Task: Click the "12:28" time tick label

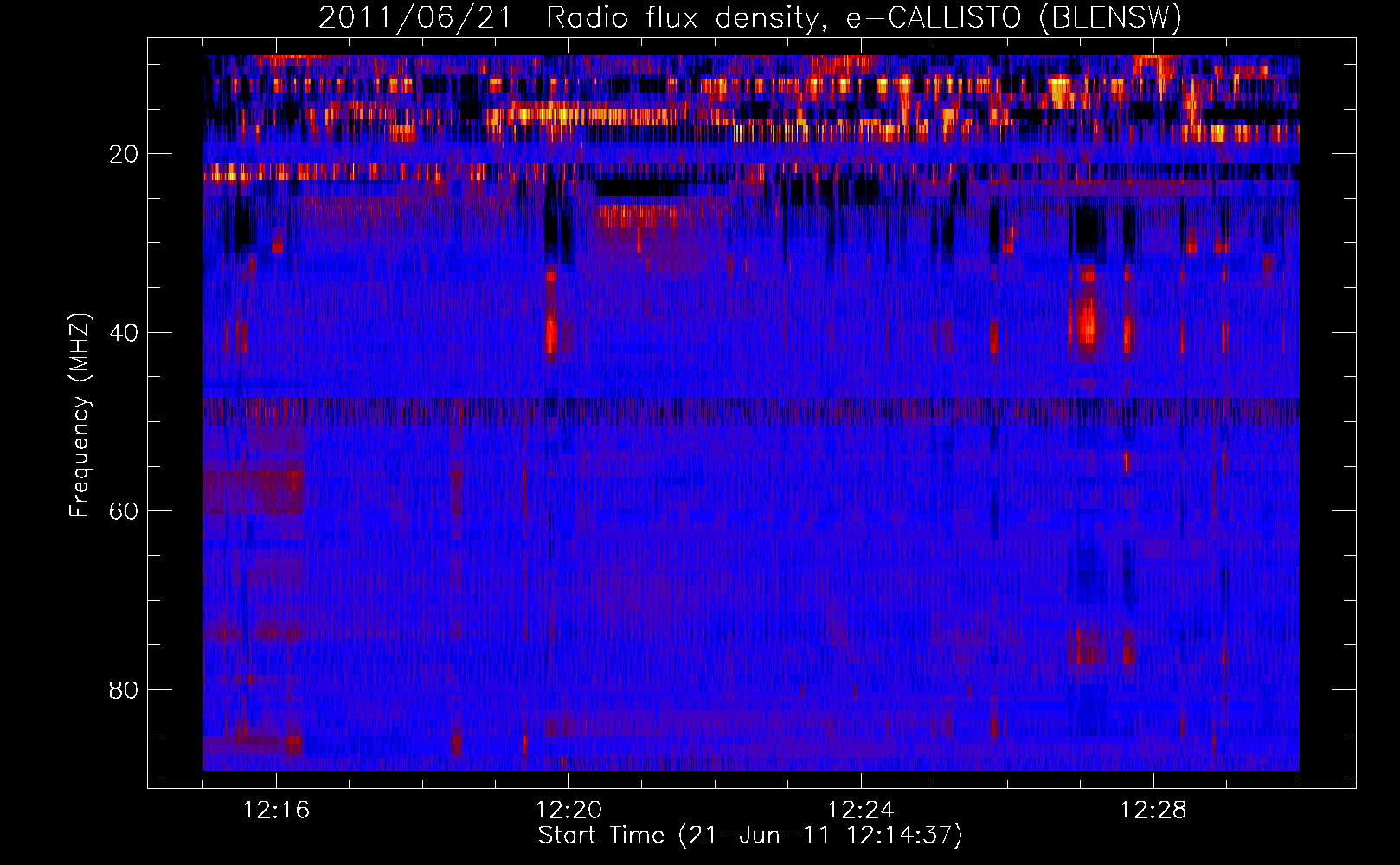Action: click(x=1153, y=811)
